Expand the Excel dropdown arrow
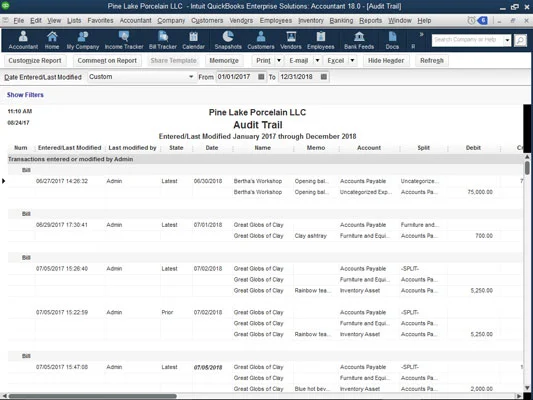 [x=353, y=60]
